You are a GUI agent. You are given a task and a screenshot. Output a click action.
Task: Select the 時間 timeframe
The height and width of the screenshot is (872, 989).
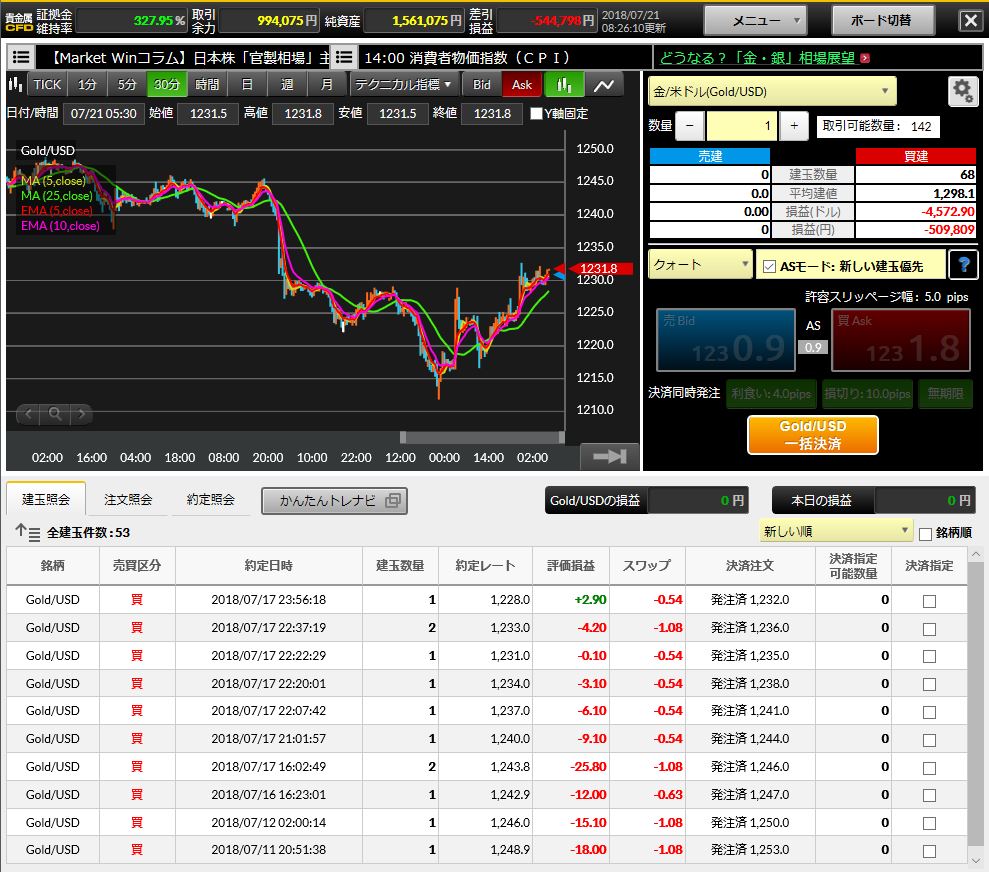207,84
